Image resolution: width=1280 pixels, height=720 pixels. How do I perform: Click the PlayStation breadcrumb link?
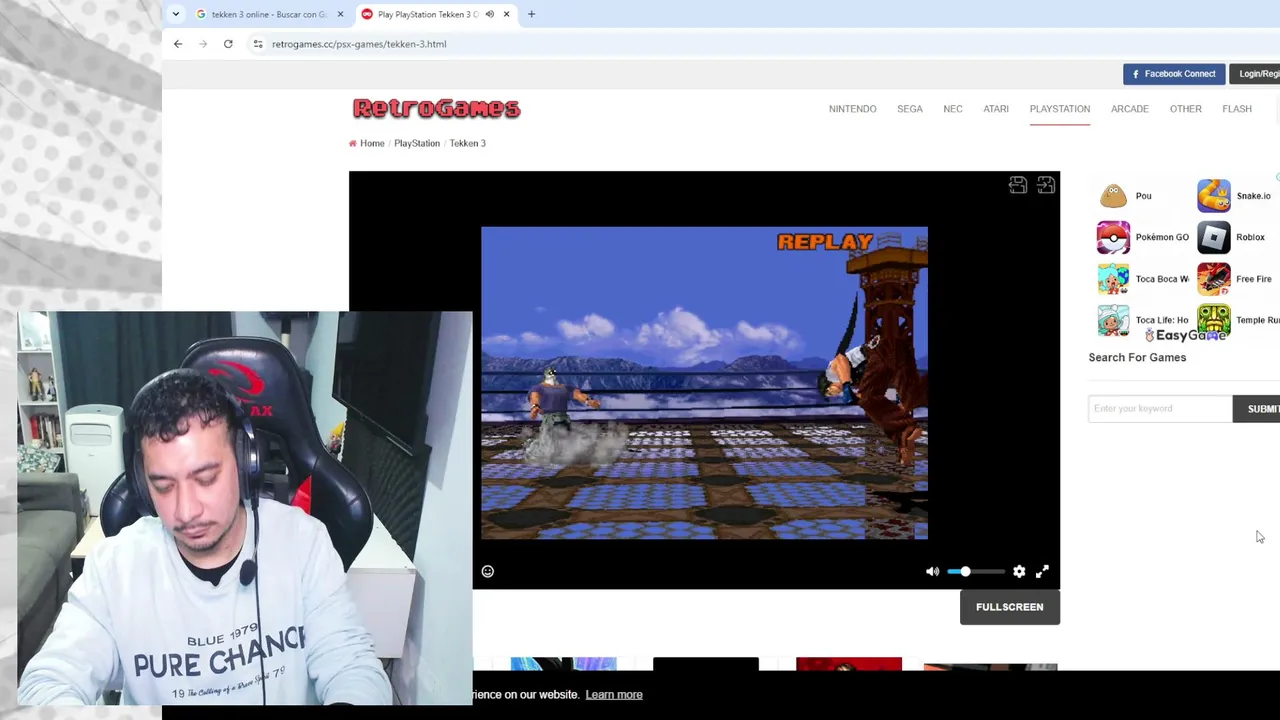pos(417,143)
